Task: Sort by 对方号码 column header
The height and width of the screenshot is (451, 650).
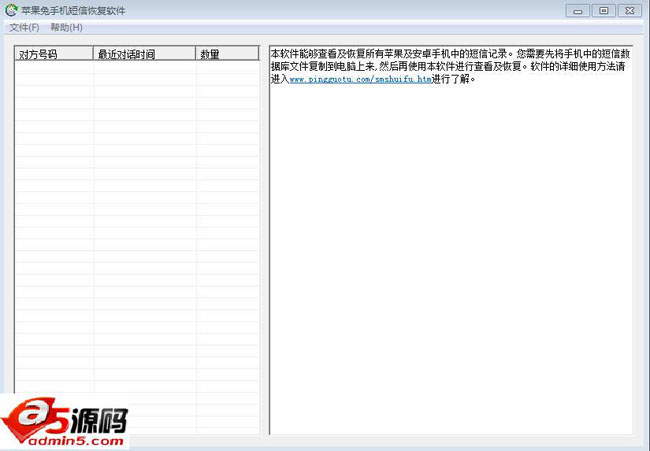Action: (54, 54)
